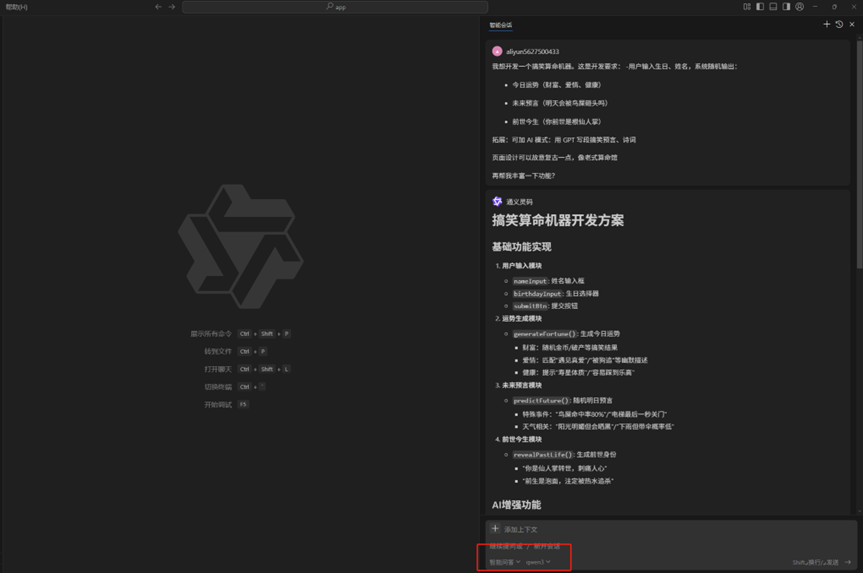The height and width of the screenshot is (573, 863).
Task: Click the line 再帮我丰富一下功能?
Action: (523, 176)
